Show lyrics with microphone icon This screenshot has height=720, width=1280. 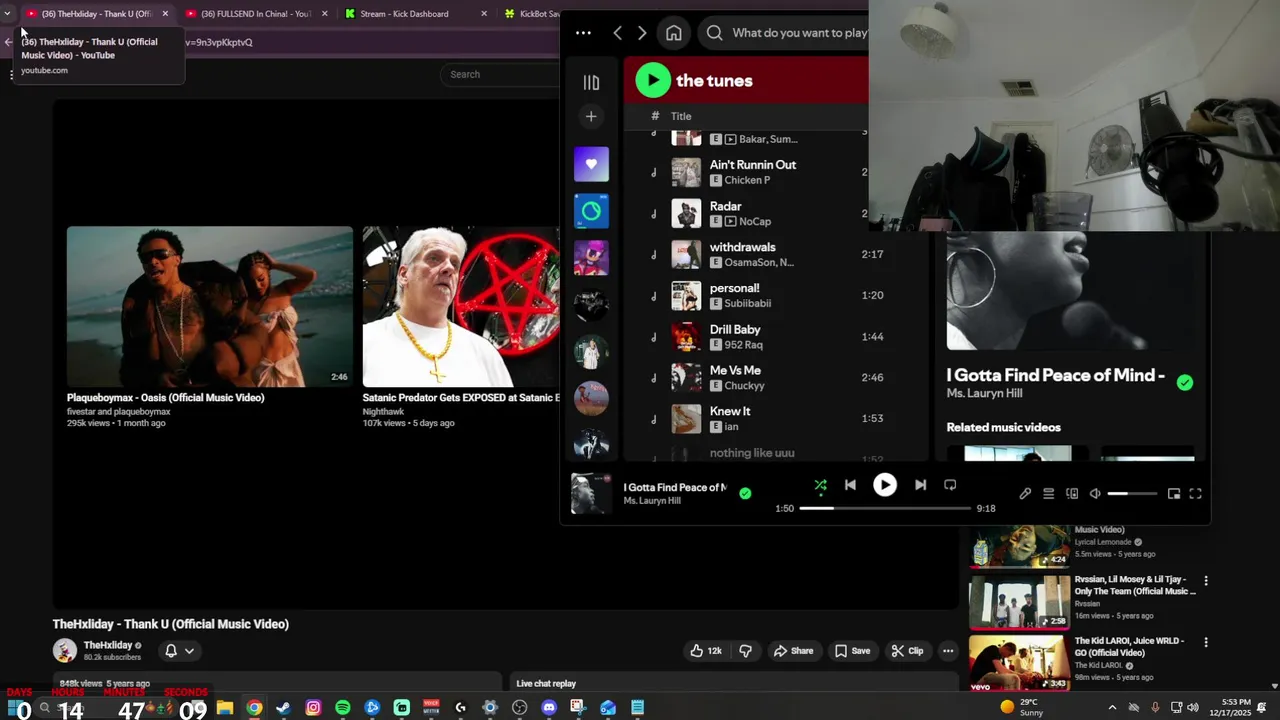coord(1025,494)
